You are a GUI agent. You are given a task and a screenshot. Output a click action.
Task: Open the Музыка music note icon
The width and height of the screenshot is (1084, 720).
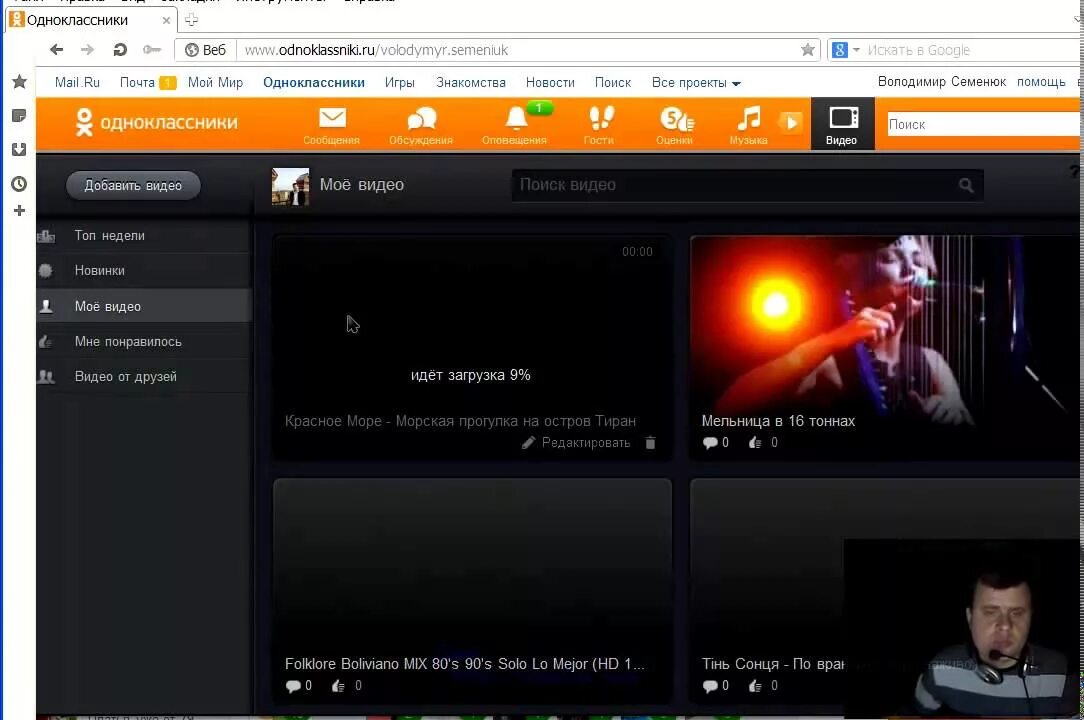pyautogui.click(x=749, y=125)
